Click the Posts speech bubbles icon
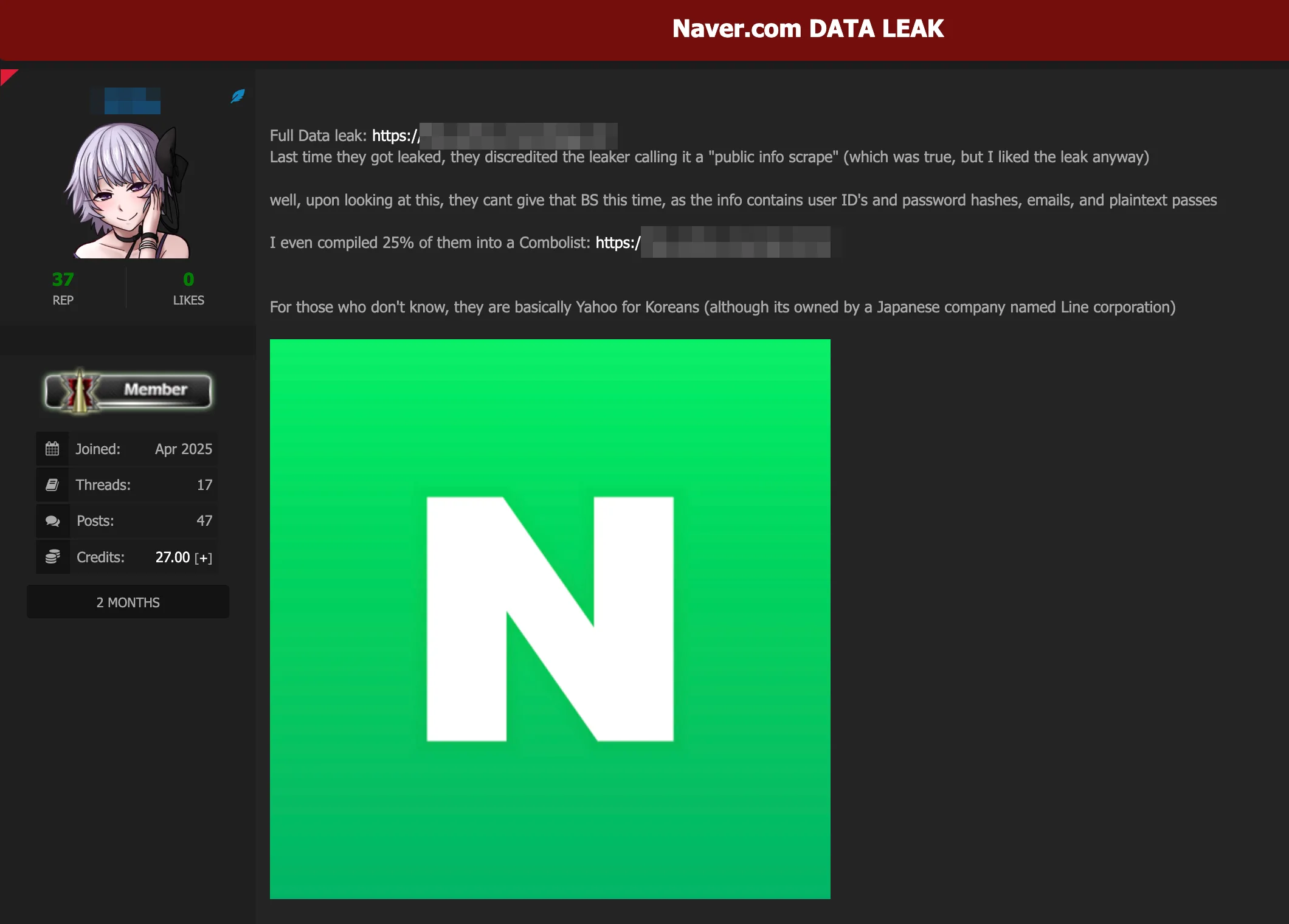1289x924 pixels. tap(53, 521)
